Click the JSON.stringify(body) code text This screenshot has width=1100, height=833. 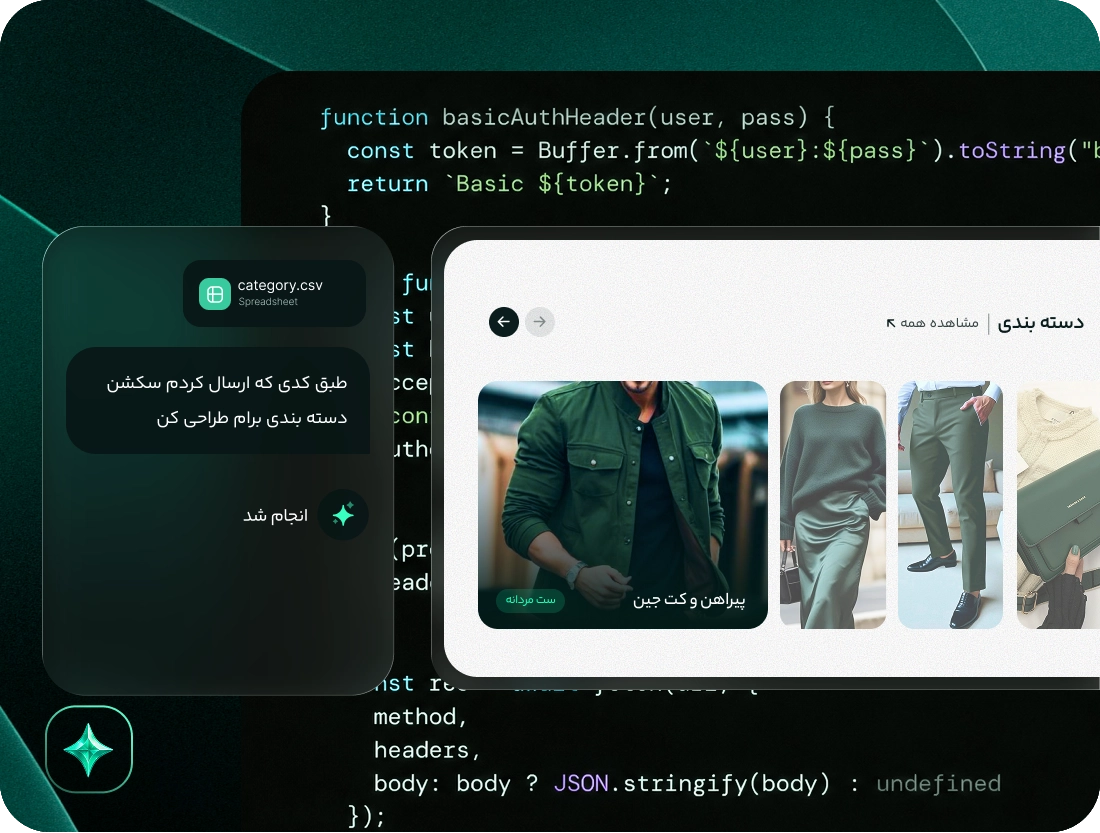point(692,783)
